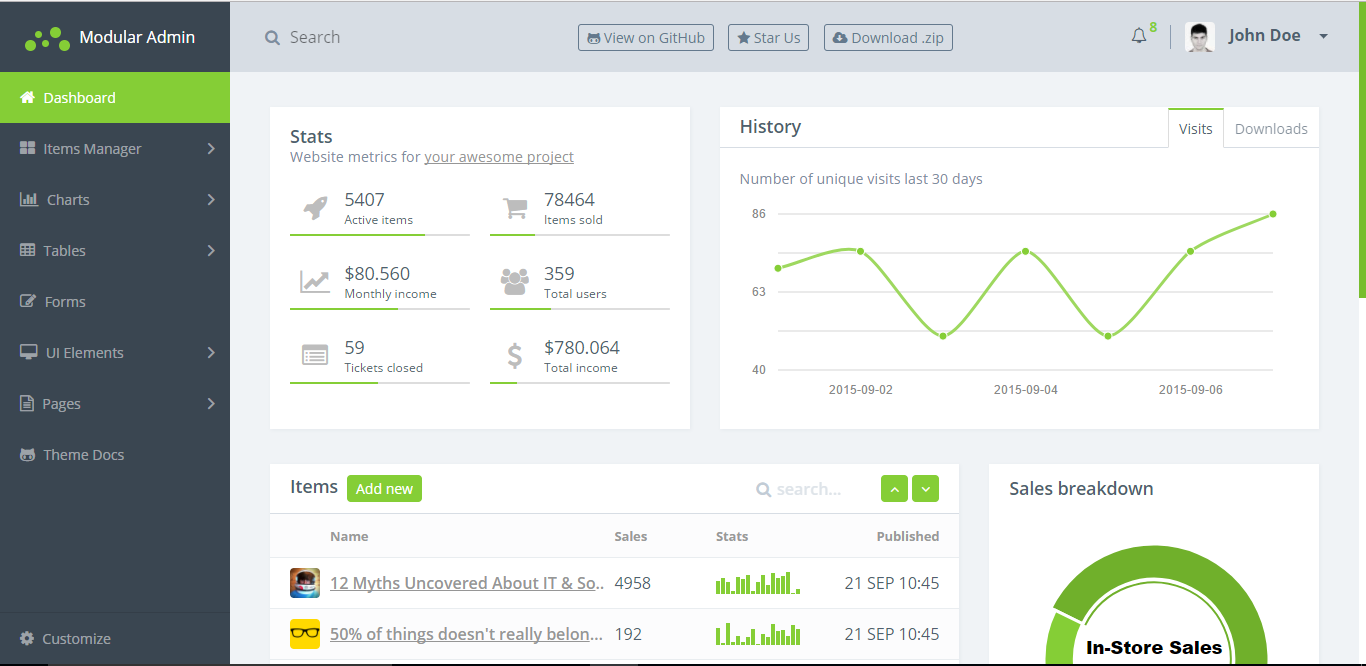Click the Forms pencil icon
1366x666 pixels.
(28, 301)
